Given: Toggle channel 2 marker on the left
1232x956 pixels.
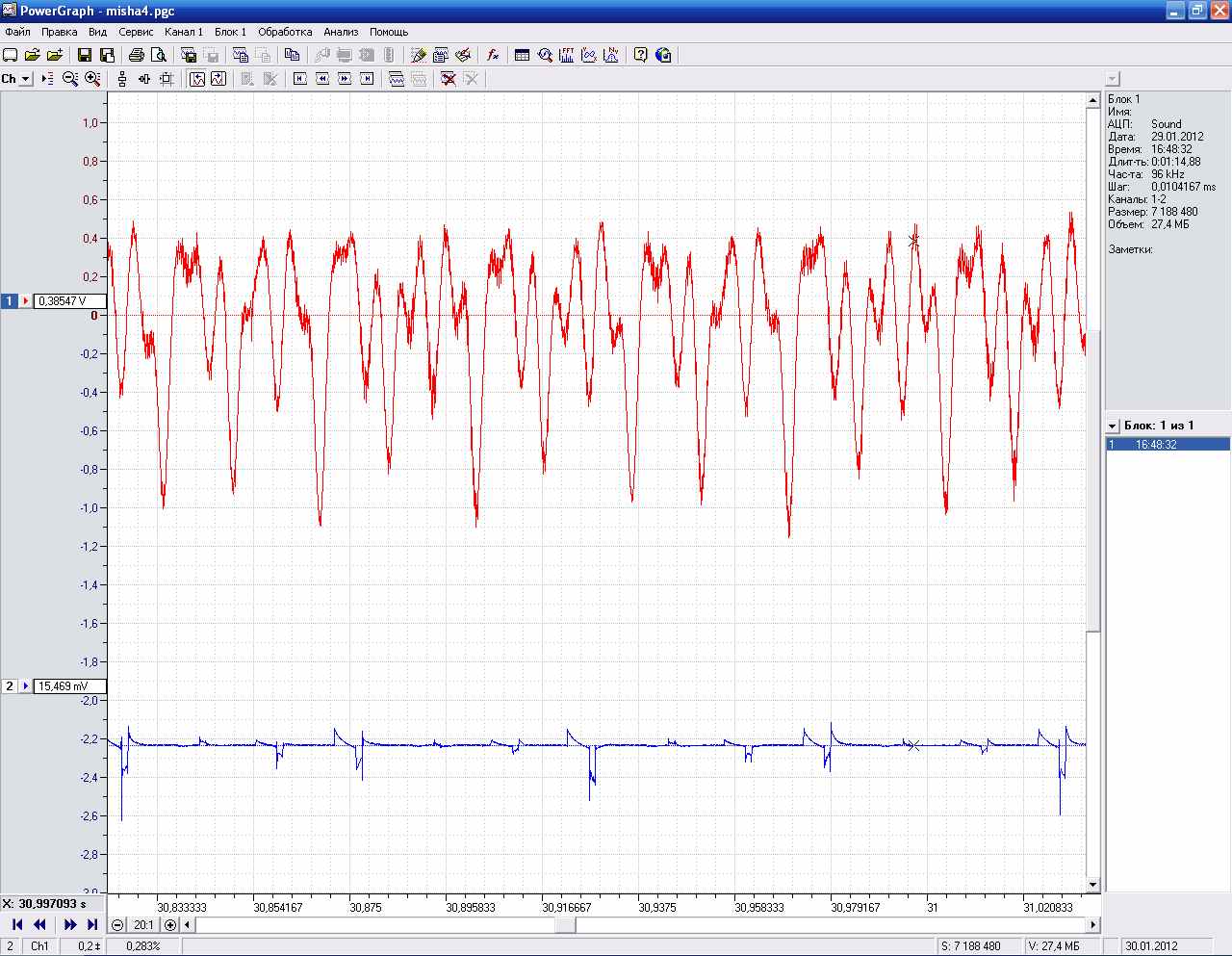Looking at the screenshot, I should click(11, 686).
